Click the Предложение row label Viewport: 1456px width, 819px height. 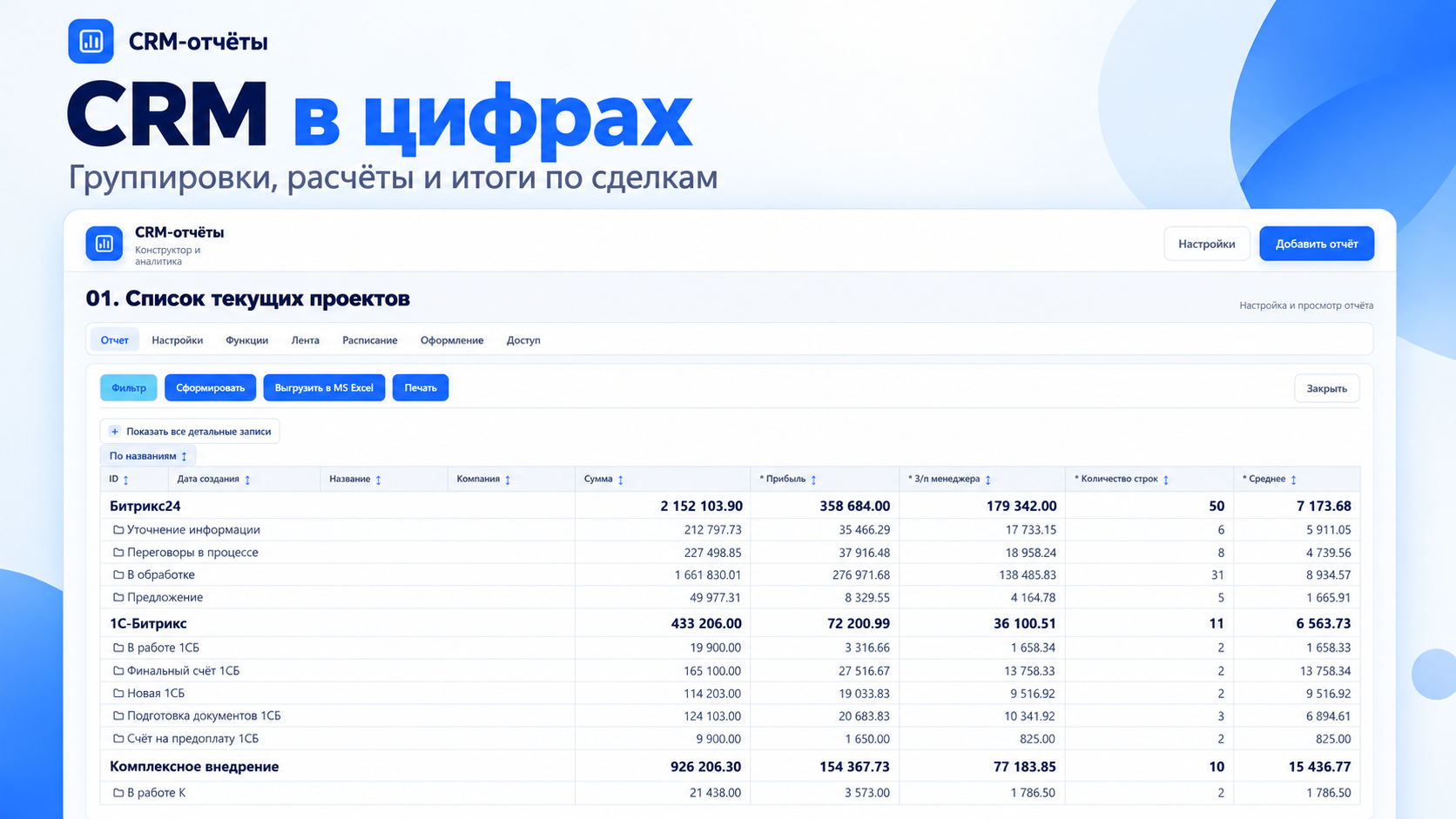click(x=165, y=597)
